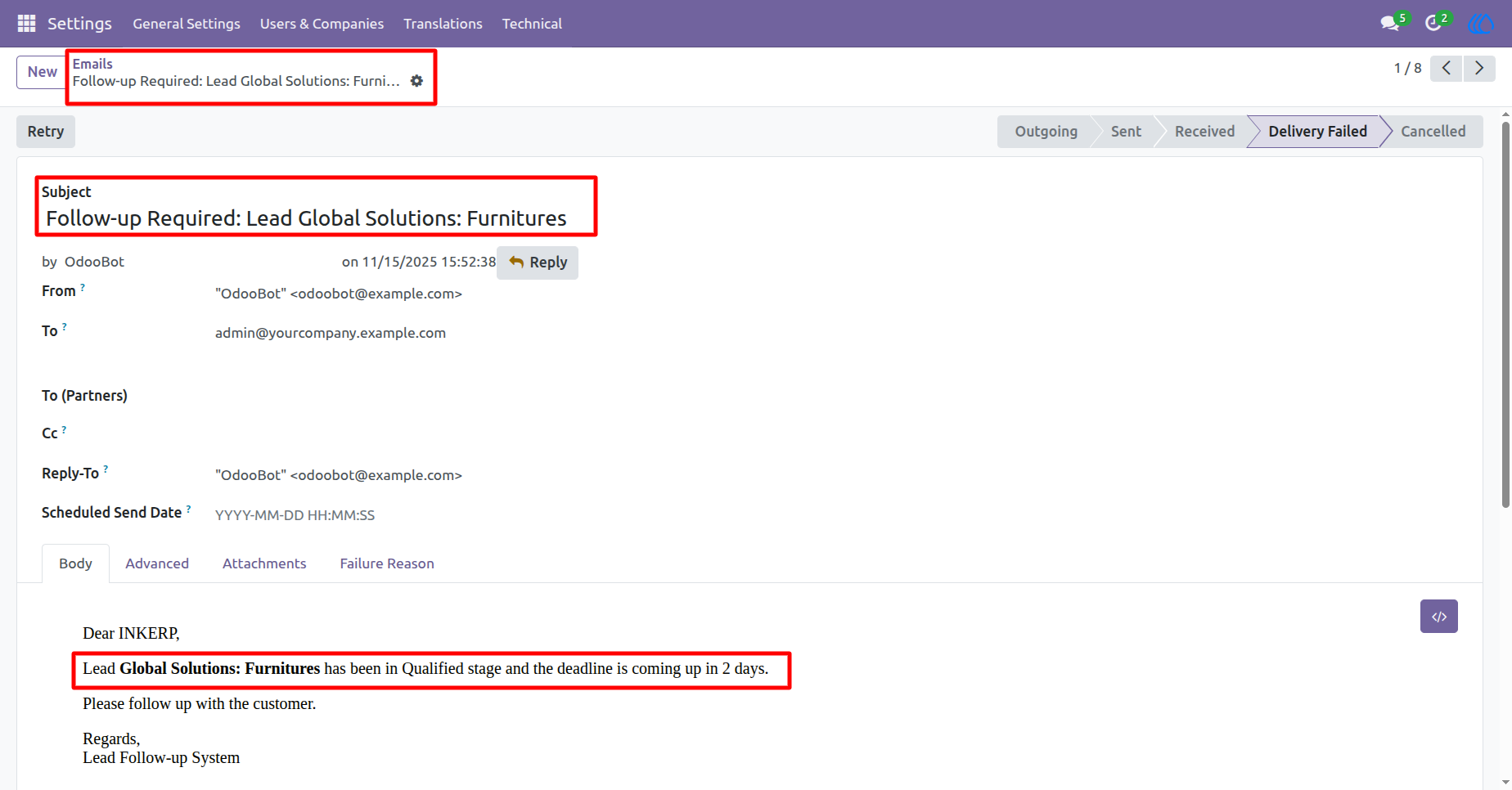Select the Delivery Failed status
The width and height of the screenshot is (1512, 790).
coord(1317,132)
